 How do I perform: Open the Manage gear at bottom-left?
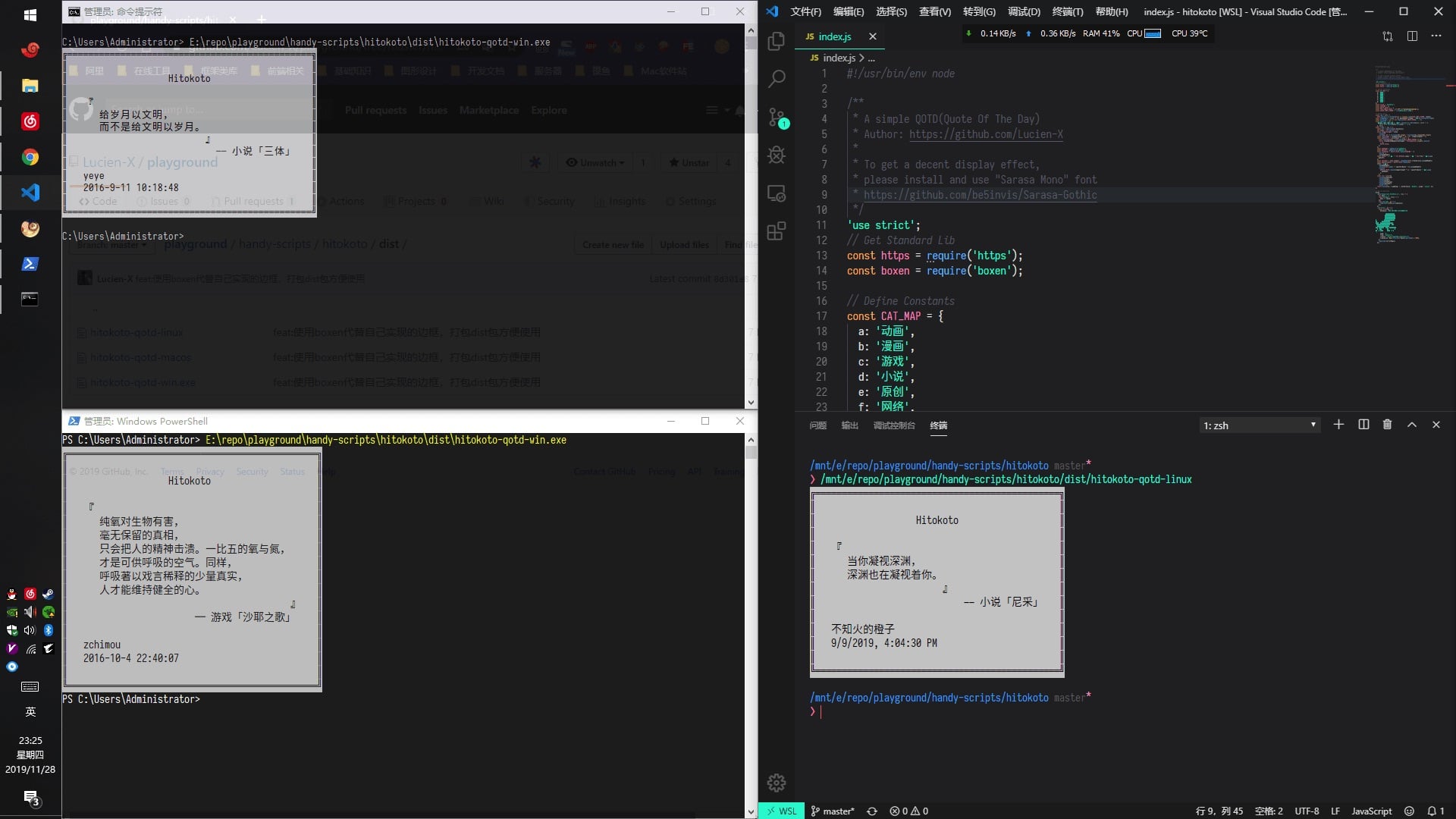777,783
